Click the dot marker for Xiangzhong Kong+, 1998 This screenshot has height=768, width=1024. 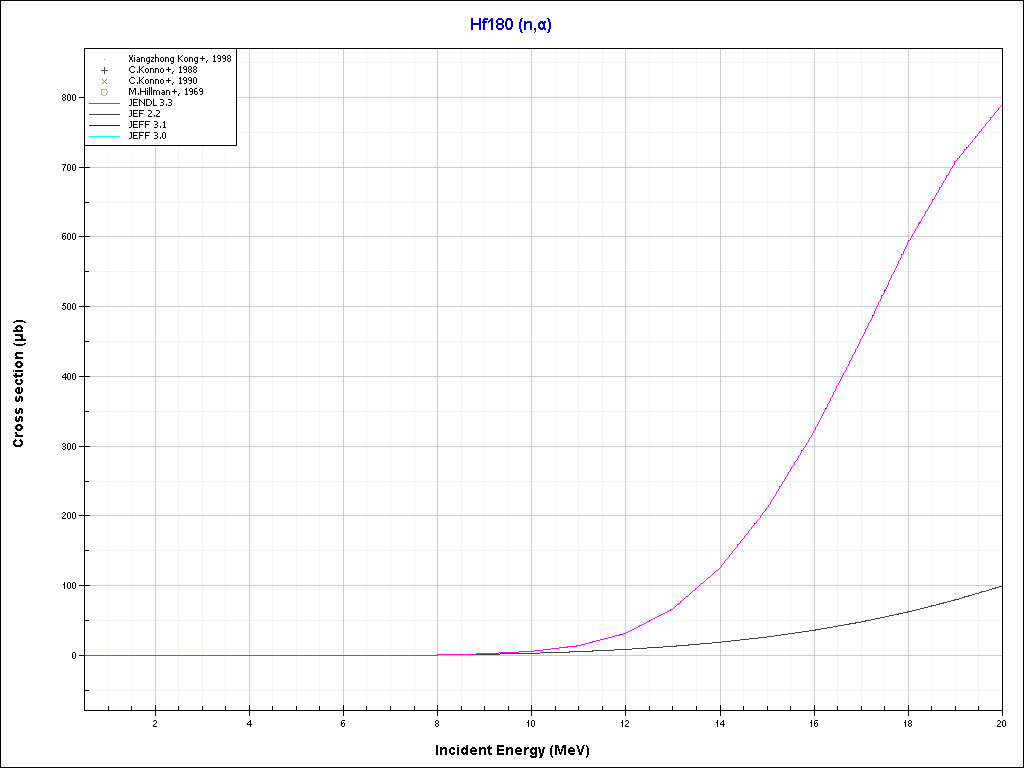click(104, 59)
